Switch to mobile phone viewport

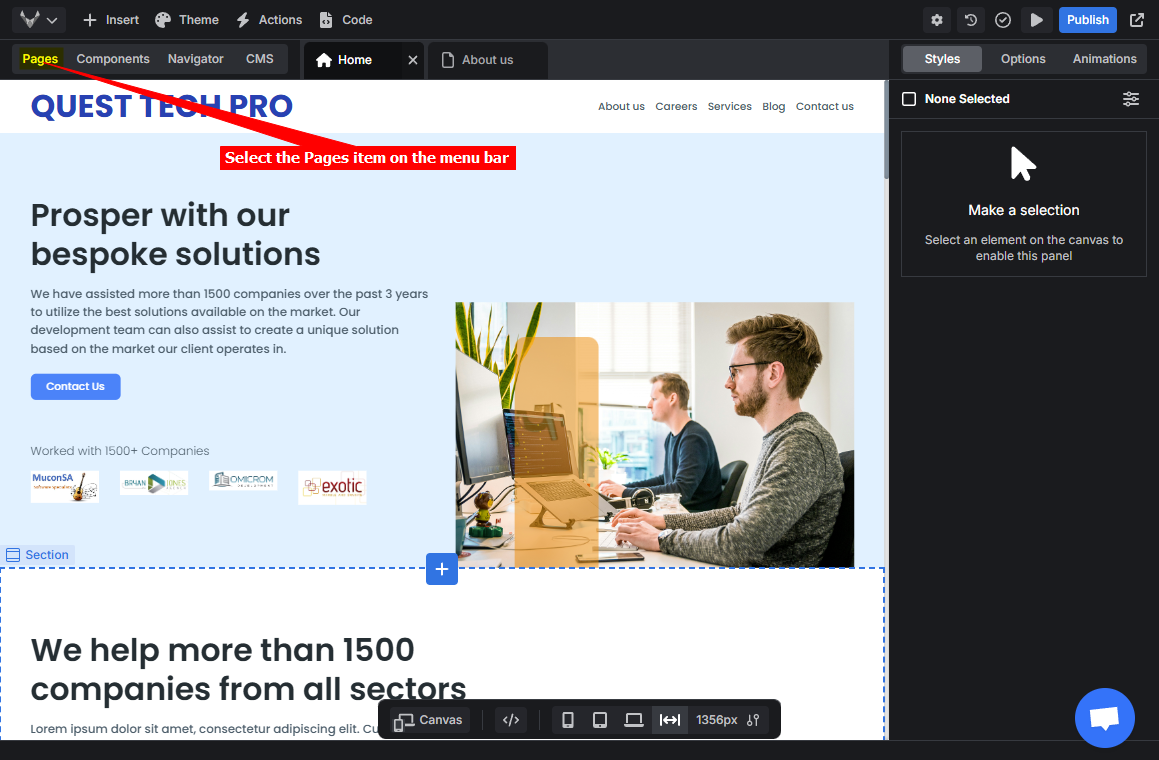point(568,720)
